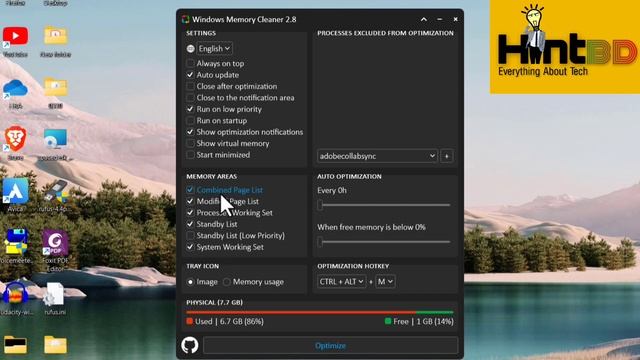The width and height of the screenshot is (640, 360).
Task: Add excluded process with plus button
Action: pyautogui.click(x=447, y=156)
